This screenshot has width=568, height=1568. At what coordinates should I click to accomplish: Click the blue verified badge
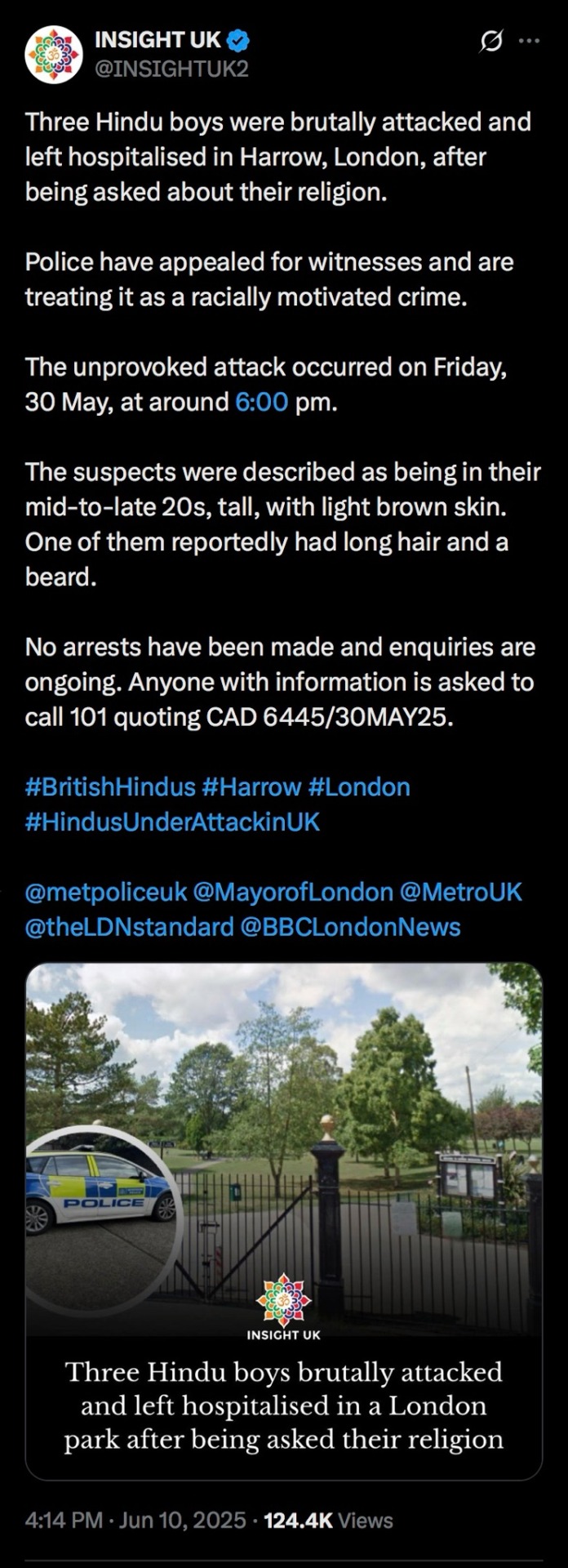pyautogui.click(x=237, y=39)
